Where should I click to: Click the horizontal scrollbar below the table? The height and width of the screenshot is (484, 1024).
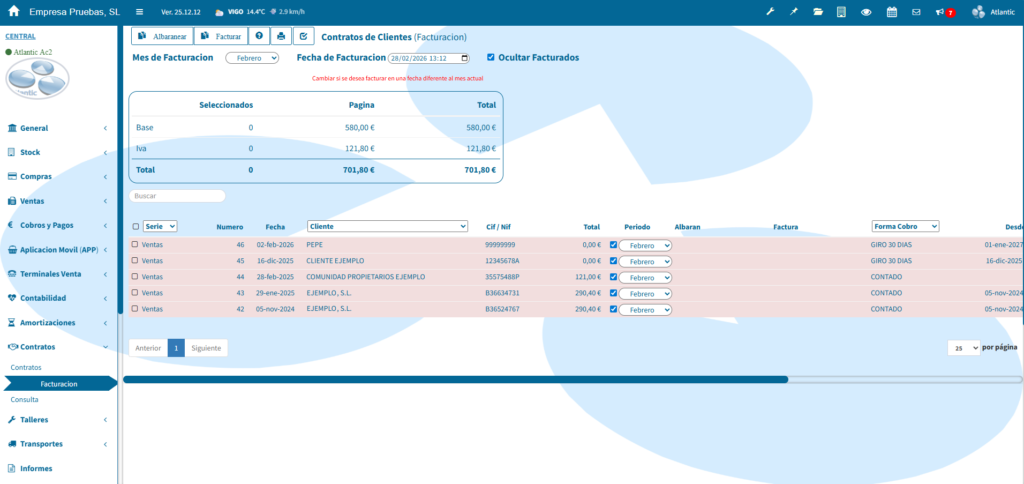(455, 379)
